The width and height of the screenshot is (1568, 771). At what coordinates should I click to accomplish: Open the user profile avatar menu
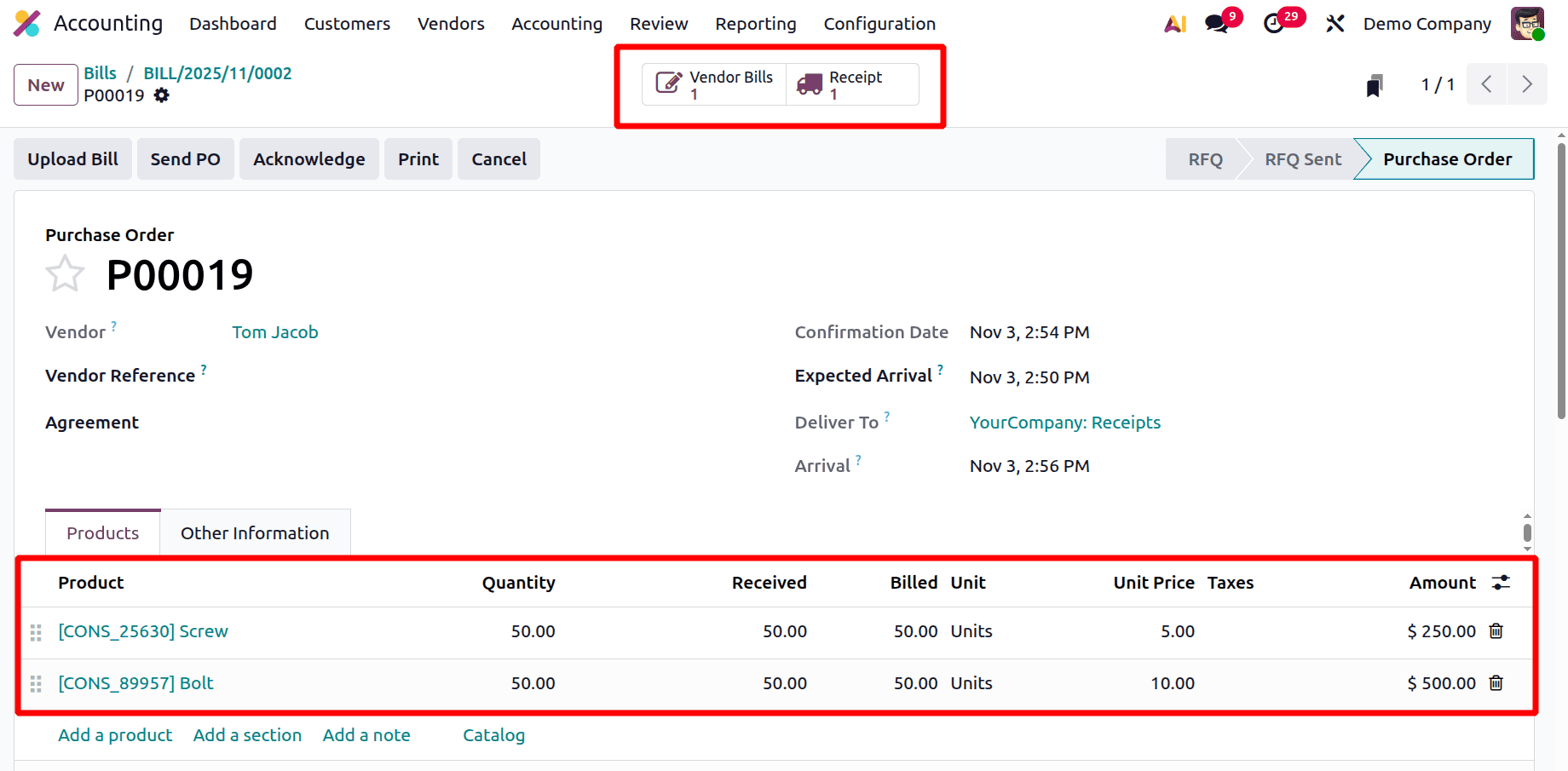pos(1527,23)
